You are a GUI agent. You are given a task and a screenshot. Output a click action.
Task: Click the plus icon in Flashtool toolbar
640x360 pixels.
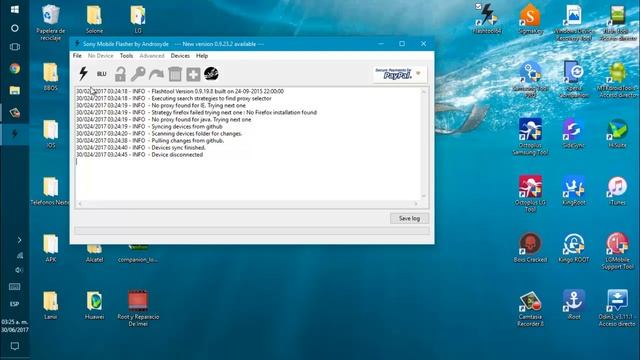pyautogui.click(x=193, y=74)
